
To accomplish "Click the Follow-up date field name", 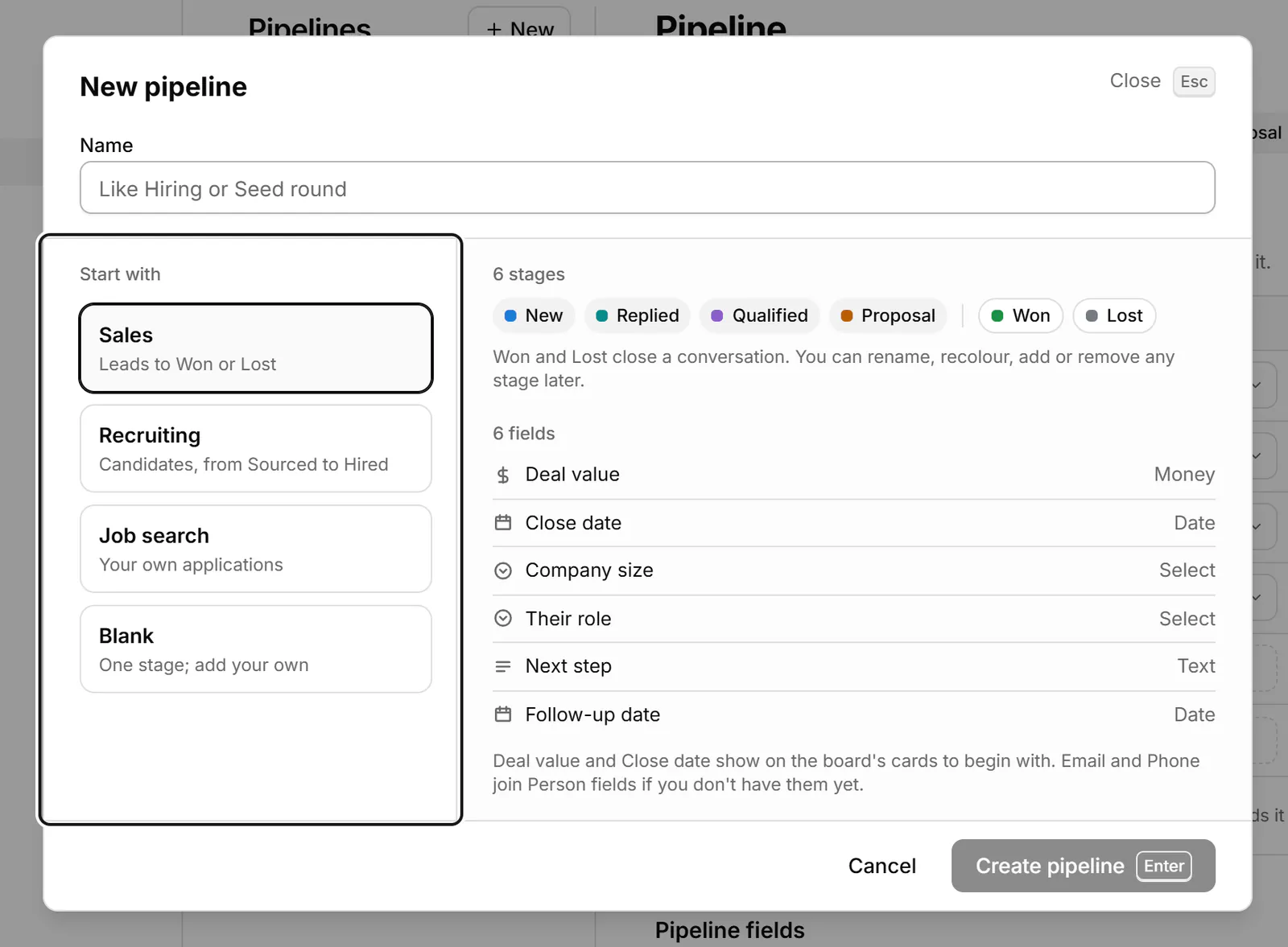I will (592, 714).
